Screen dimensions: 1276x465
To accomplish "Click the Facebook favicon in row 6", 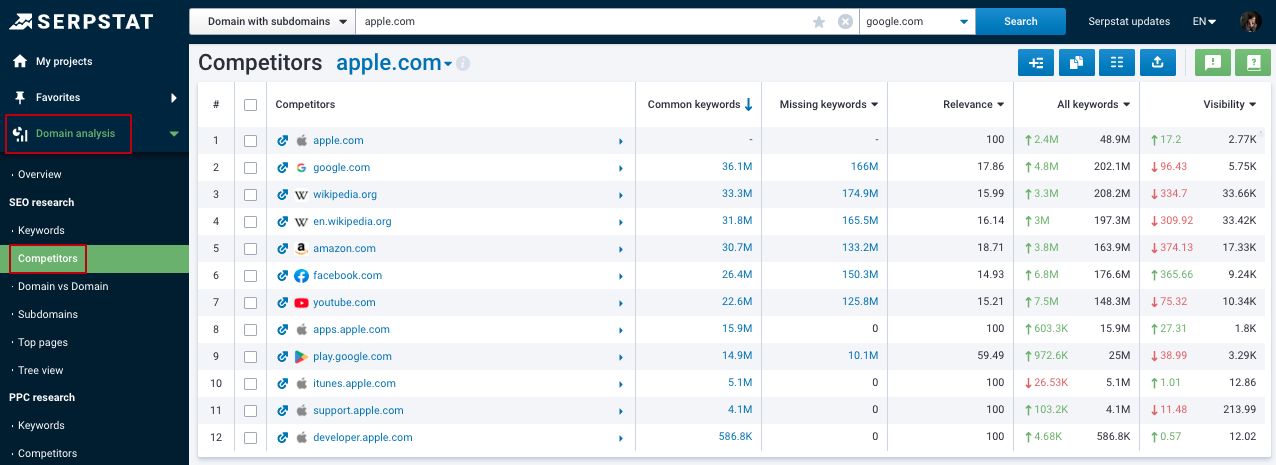I will [301, 276].
